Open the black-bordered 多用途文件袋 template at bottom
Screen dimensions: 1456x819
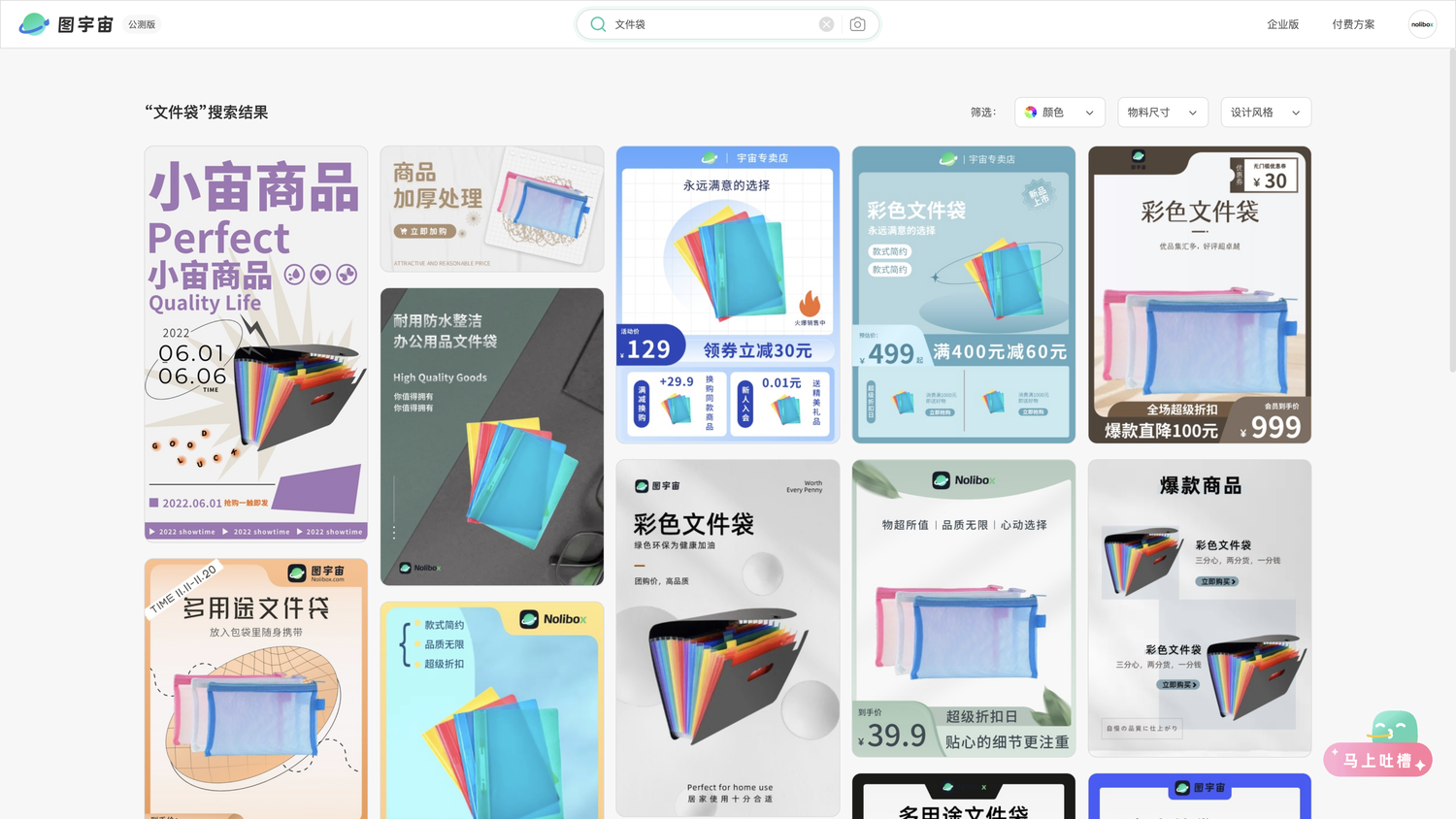[964, 797]
